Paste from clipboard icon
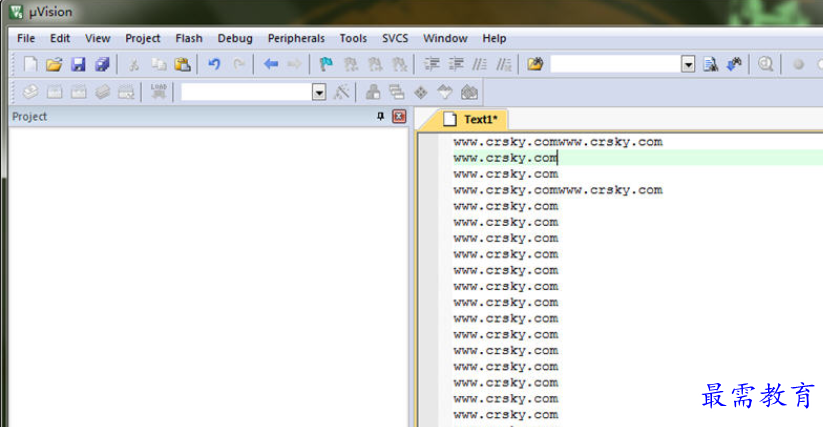 point(182,65)
